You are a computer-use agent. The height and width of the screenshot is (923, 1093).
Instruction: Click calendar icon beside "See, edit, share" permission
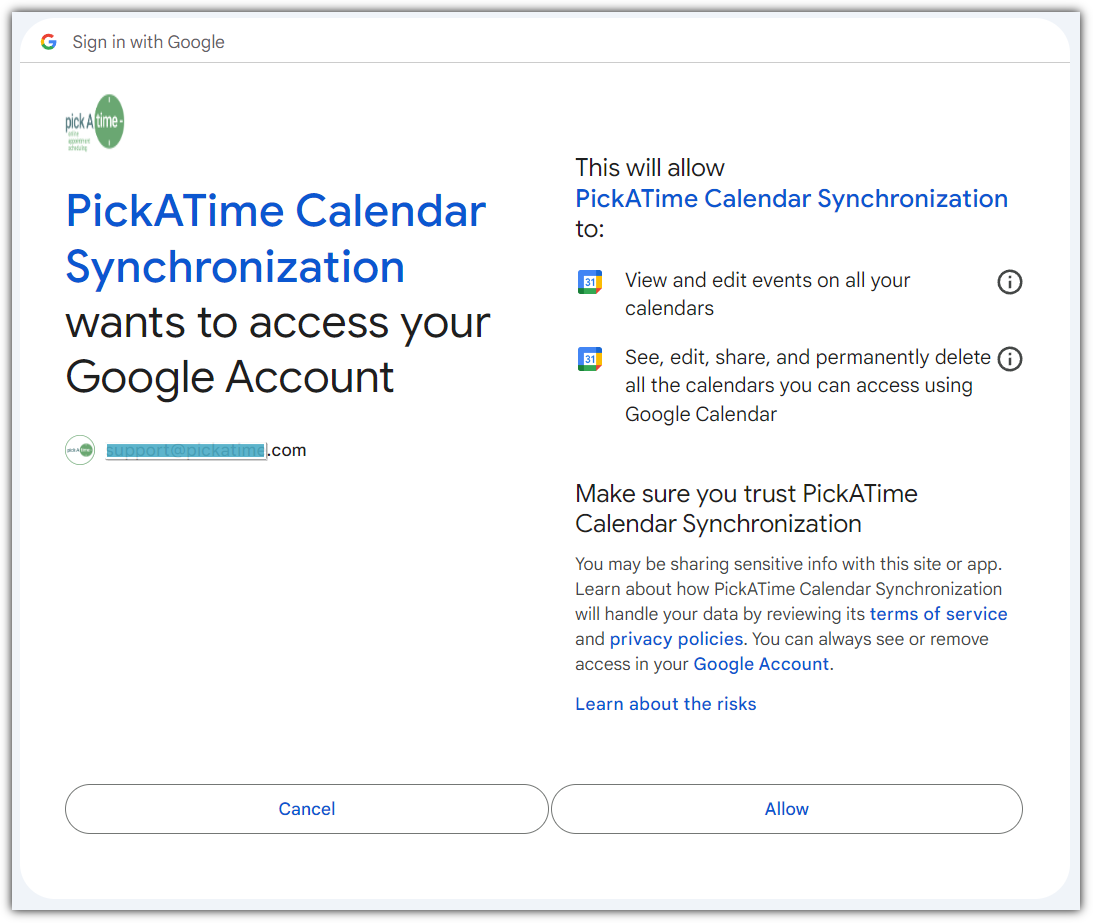coord(590,359)
